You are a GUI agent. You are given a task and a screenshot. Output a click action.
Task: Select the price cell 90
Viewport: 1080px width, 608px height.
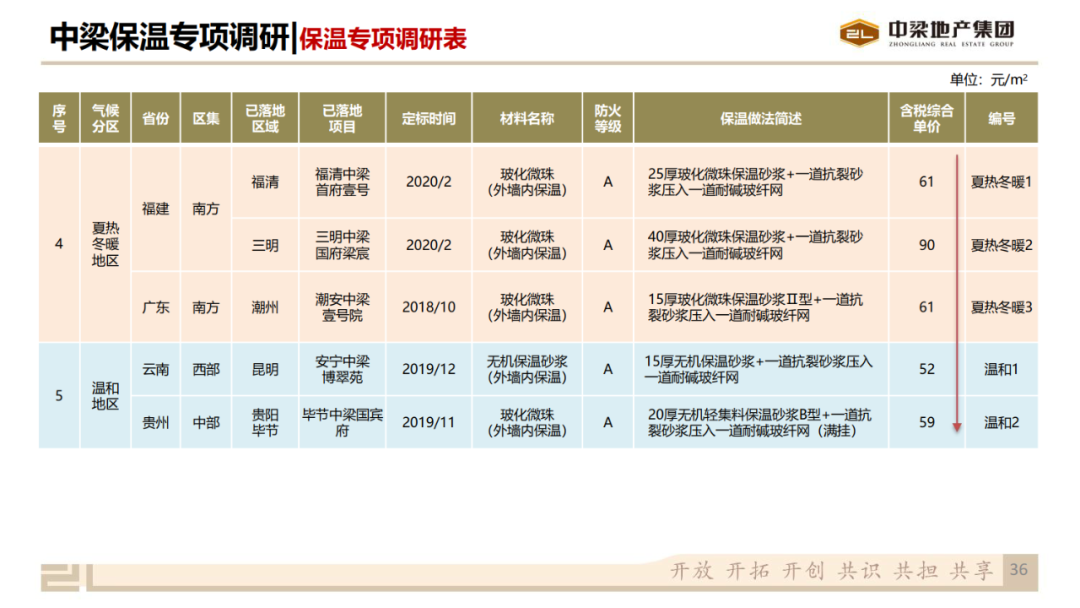(927, 245)
